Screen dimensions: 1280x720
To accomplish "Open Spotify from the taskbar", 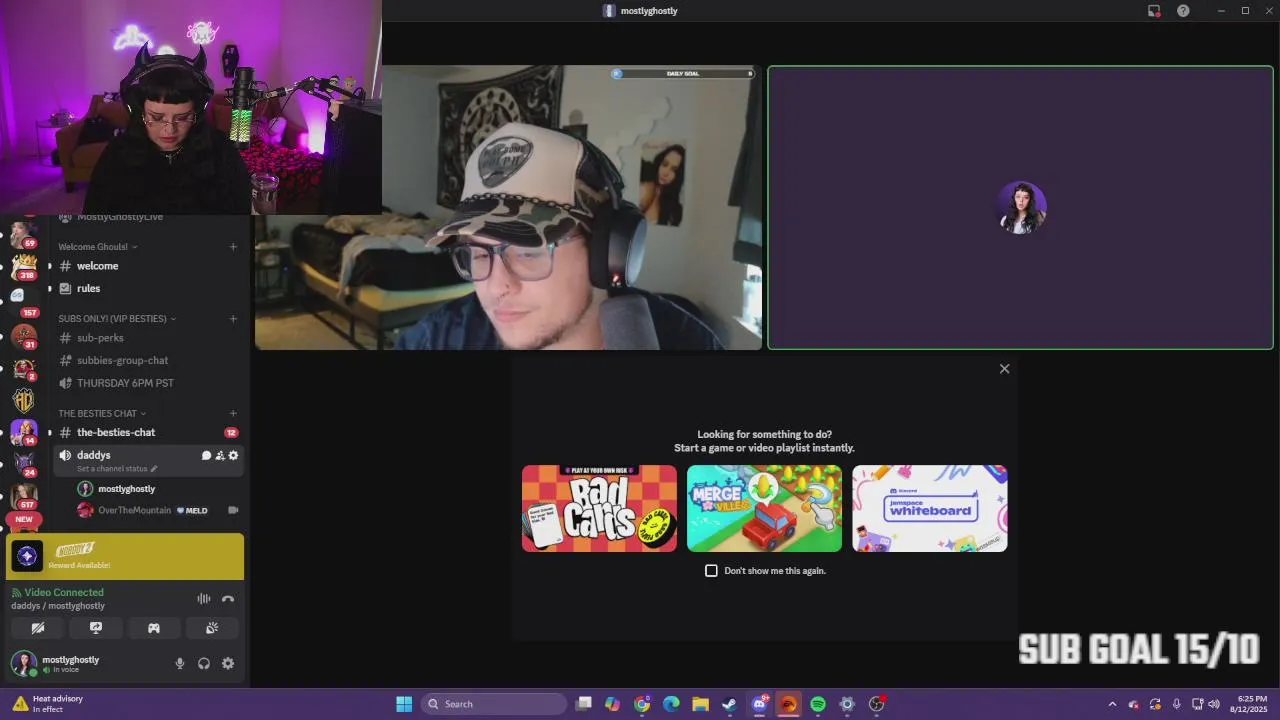I will tap(818, 704).
